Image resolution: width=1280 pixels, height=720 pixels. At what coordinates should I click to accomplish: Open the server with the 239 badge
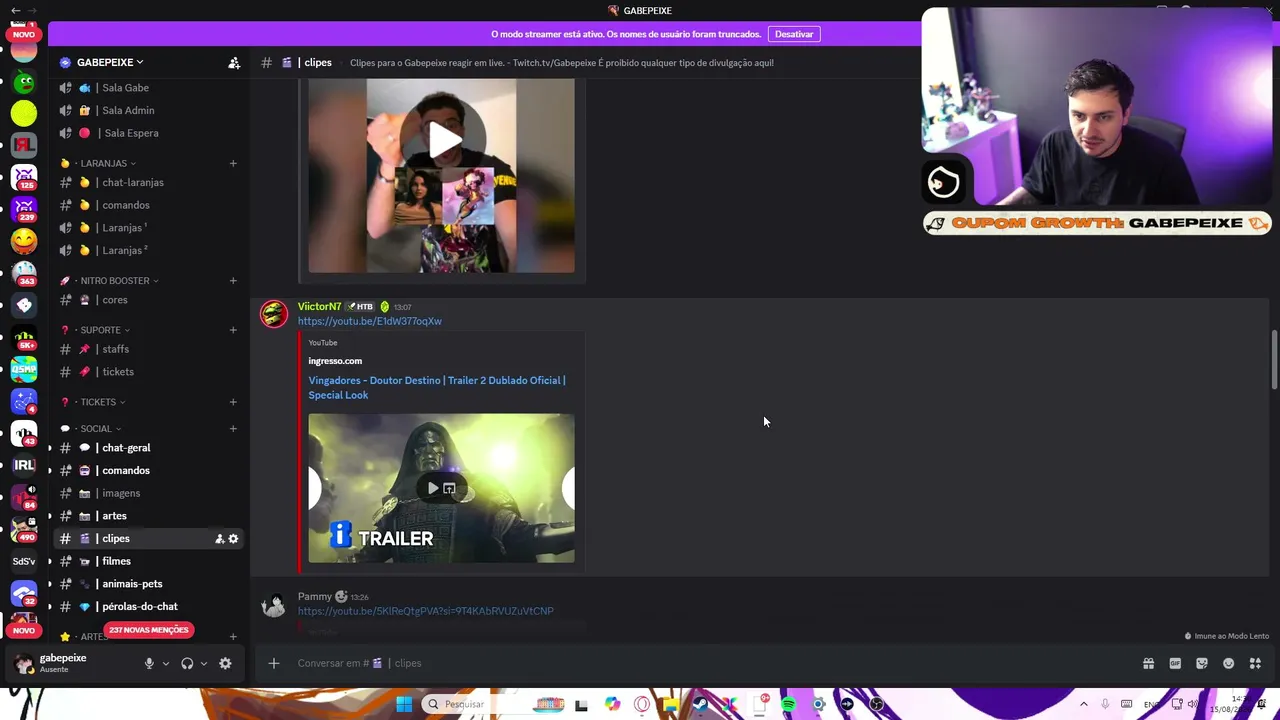pyautogui.click(x=24, y=209)
